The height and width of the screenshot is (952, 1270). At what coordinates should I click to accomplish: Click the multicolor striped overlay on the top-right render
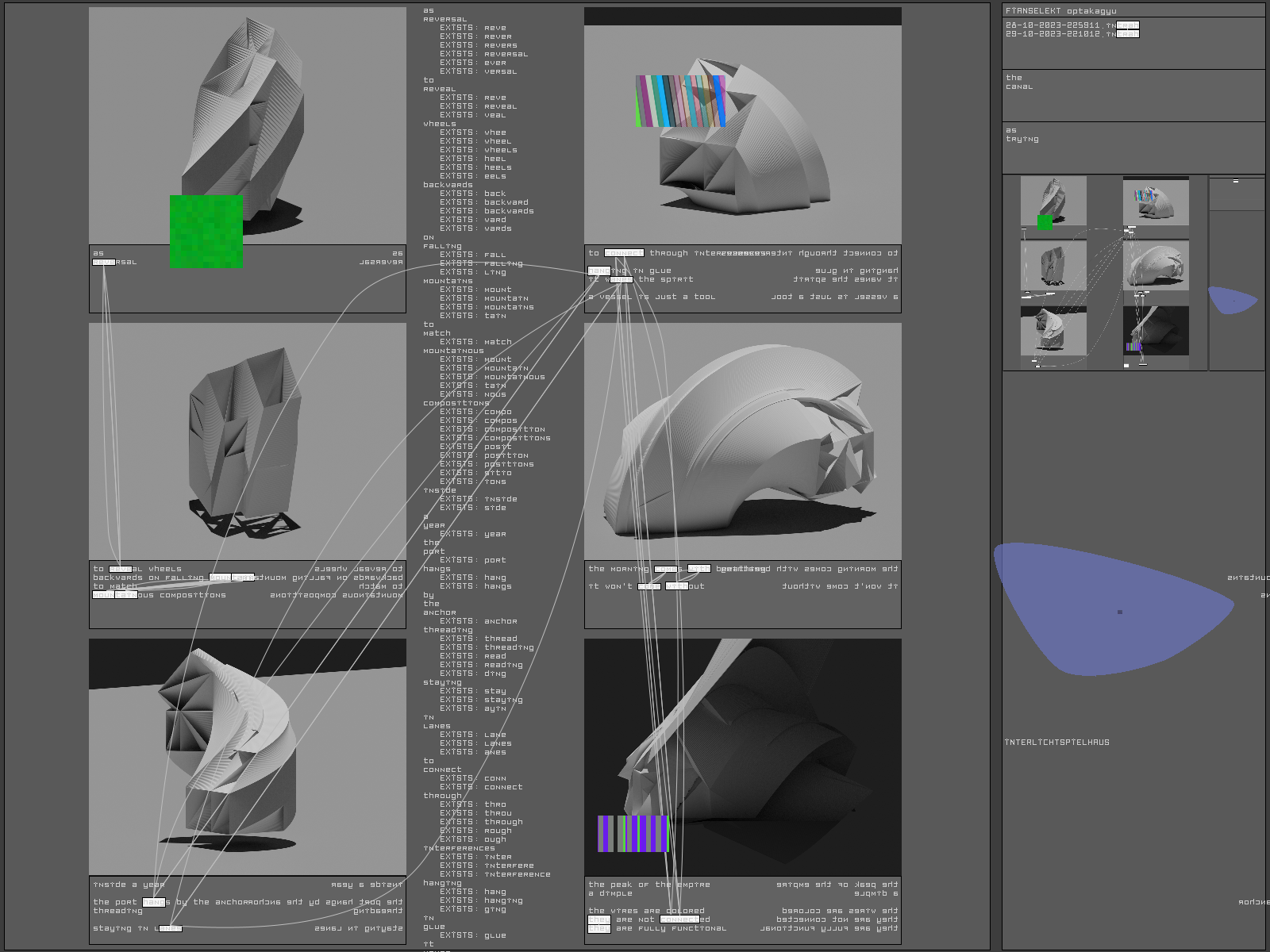(680, 102)
